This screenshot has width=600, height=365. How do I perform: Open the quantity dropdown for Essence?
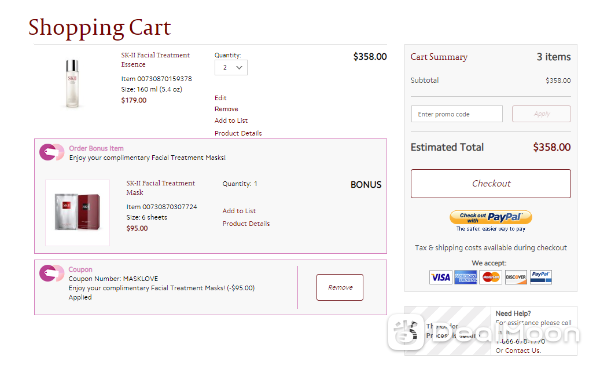231,68
